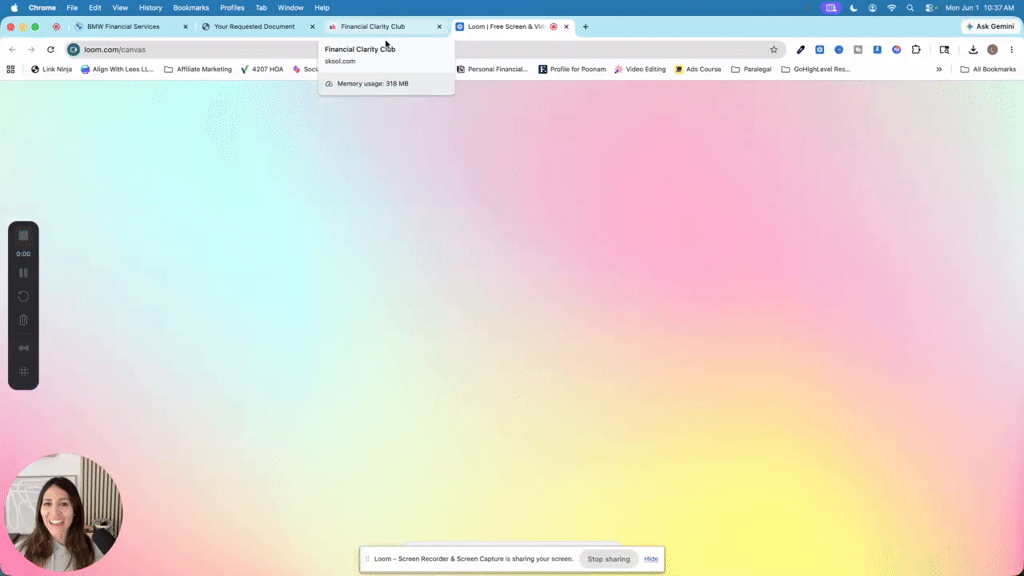Click the icon below the Loom control divider
This screenshot has width=1024, height=576.
coord(24,348)
